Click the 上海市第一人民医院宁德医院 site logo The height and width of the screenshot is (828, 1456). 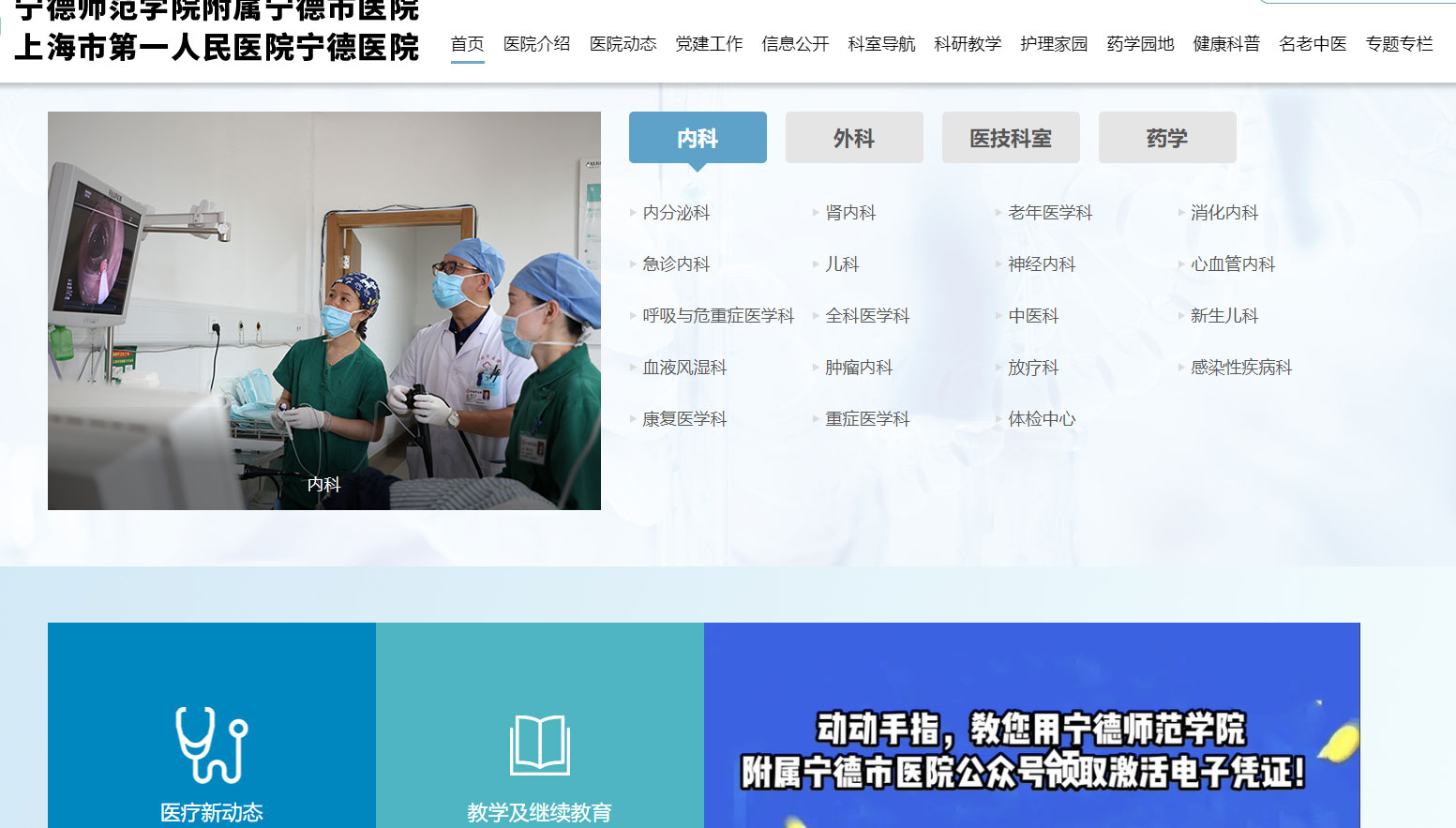click(x=217, y=47)
